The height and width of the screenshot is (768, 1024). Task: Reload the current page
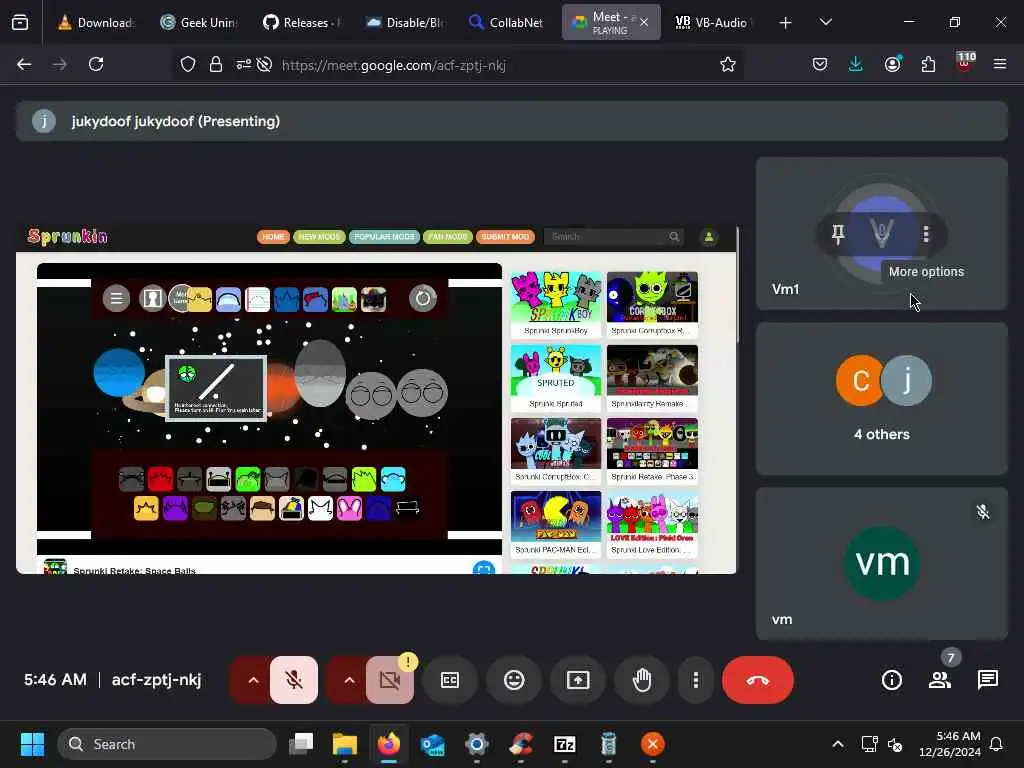(96, 64)
